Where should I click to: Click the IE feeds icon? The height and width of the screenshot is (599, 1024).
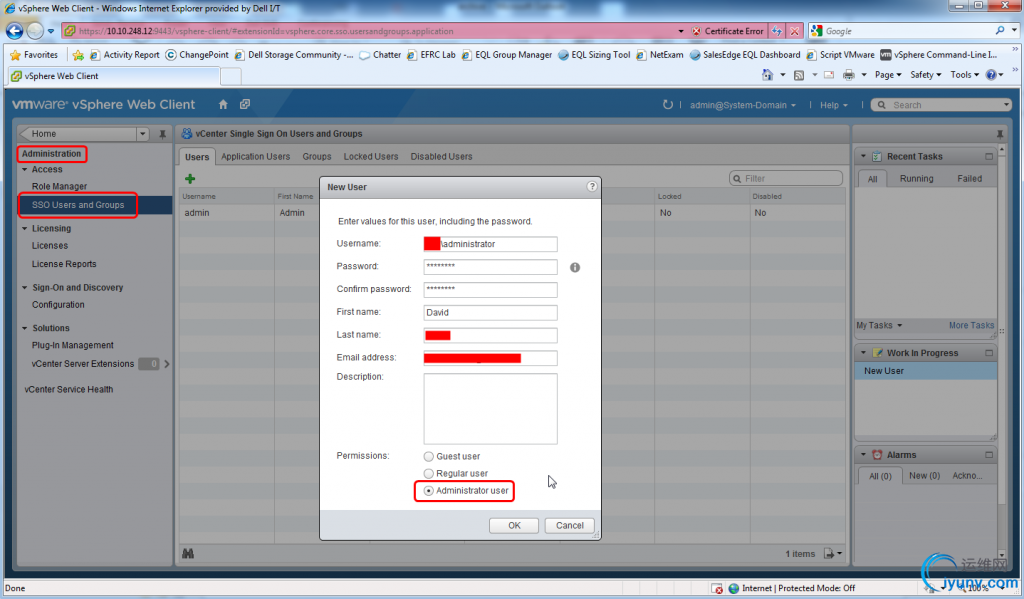point(799,75)
